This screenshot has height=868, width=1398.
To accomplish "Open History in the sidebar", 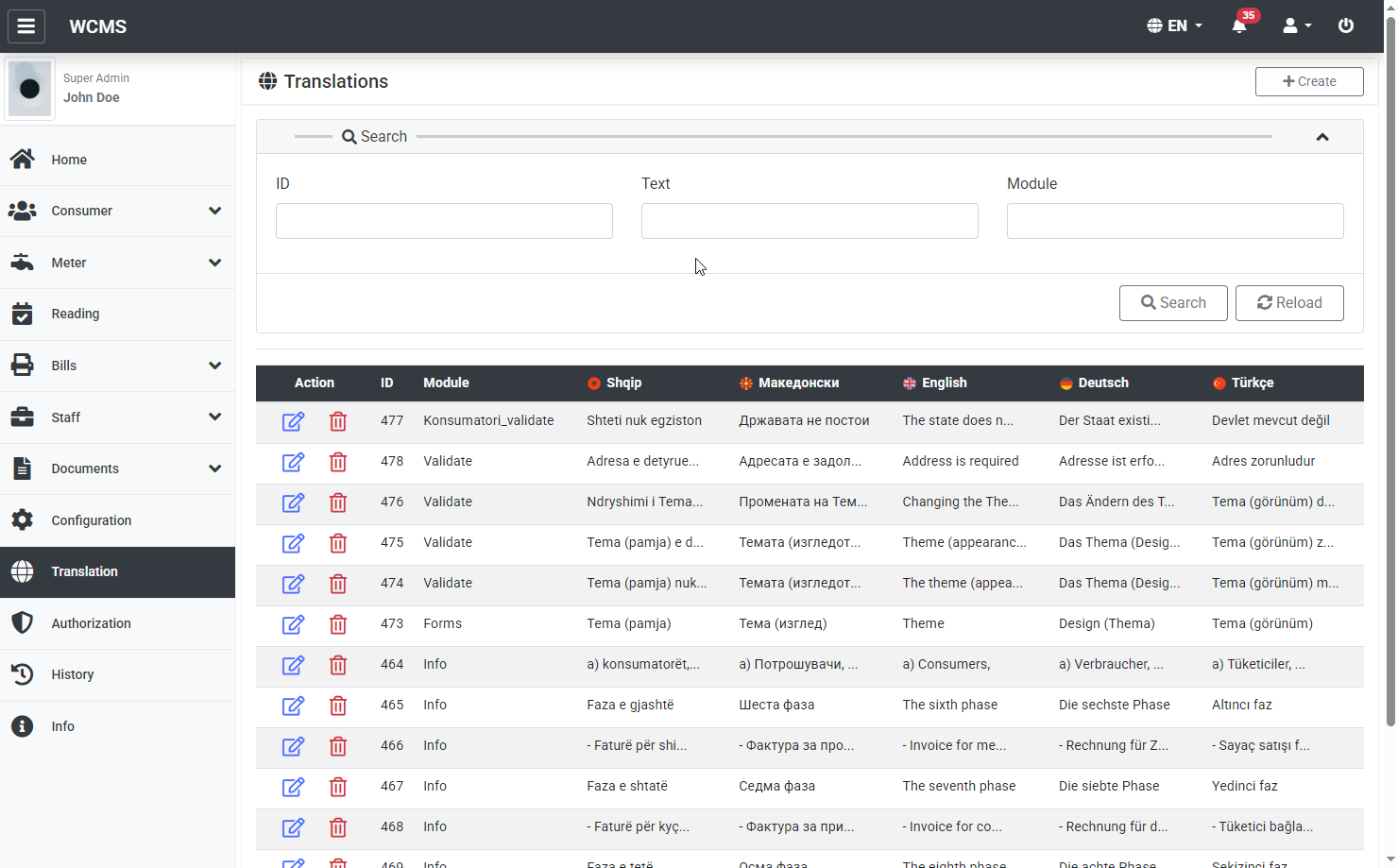I will pos(117,674).
